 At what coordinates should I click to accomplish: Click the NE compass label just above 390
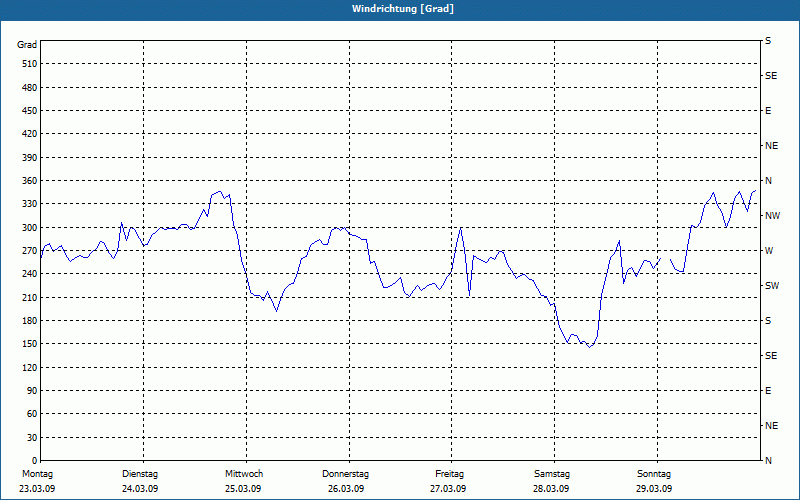(771, 146)
